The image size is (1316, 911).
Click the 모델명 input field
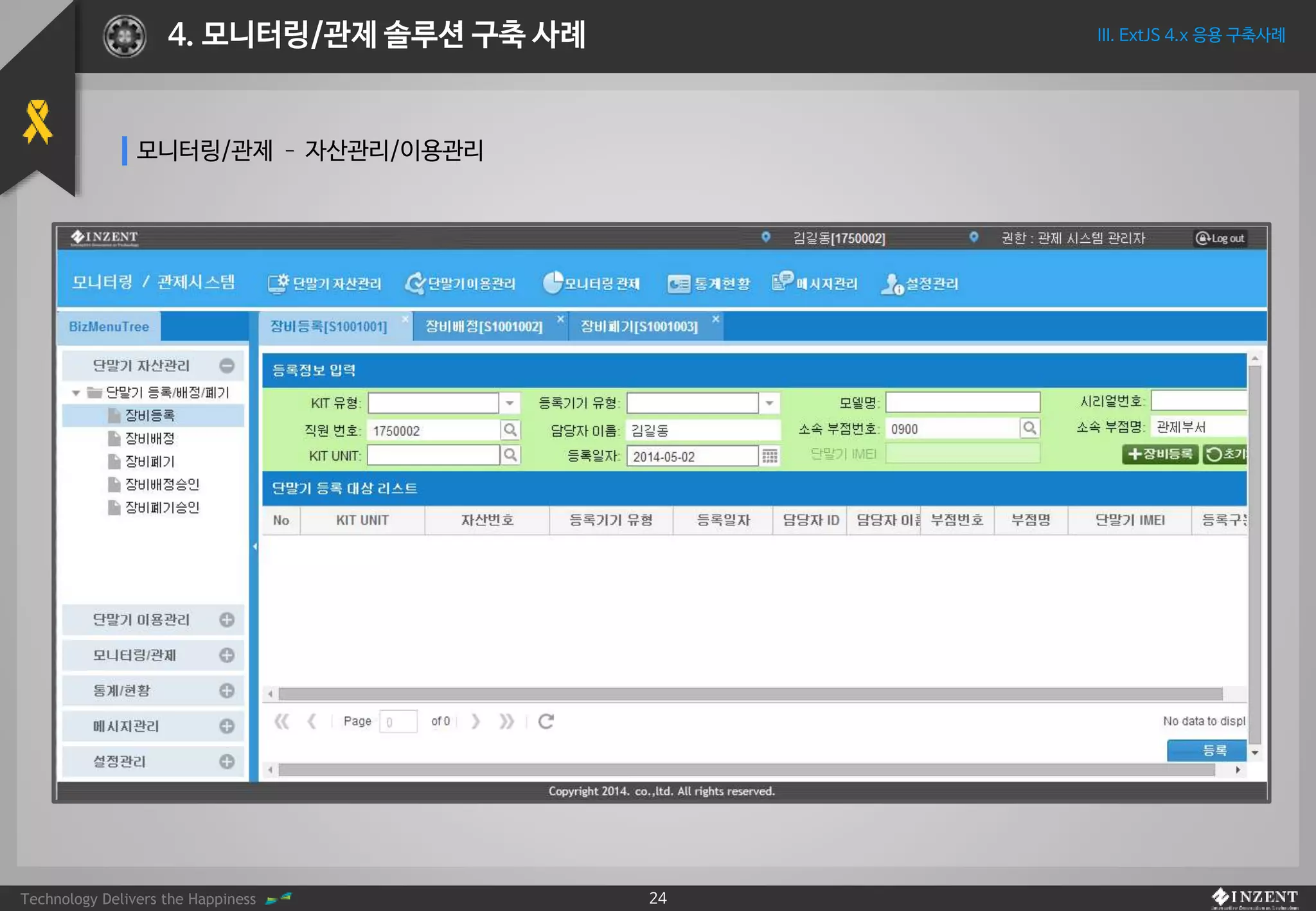pyautogui.click(x=963, y=403)
